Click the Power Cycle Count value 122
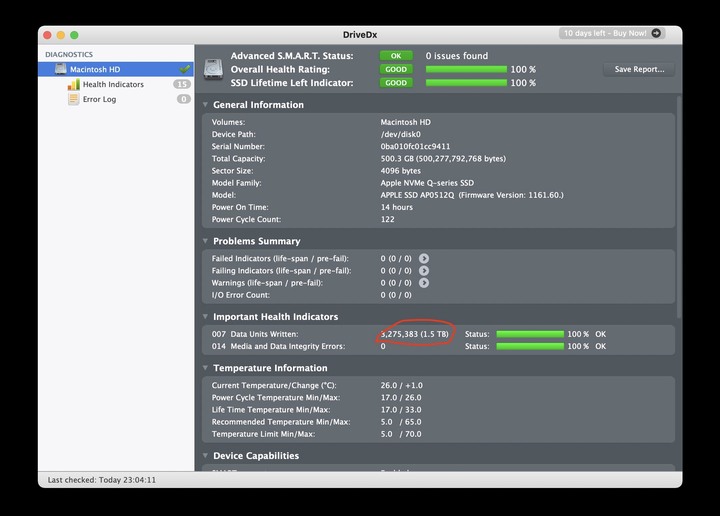This screenshot has height=516, width=720. (387, 219)
